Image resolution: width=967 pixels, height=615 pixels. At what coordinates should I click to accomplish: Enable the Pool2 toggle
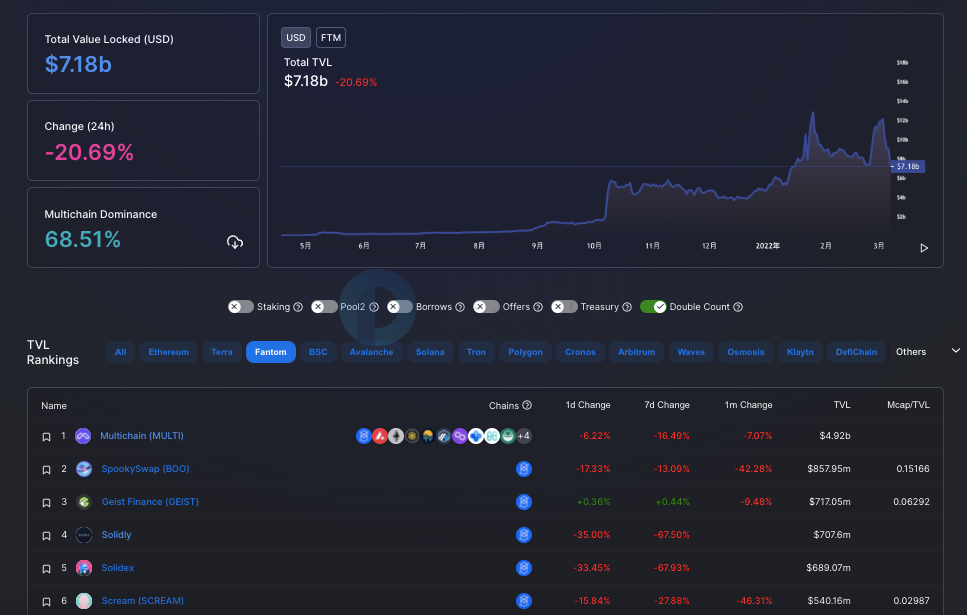(324, 307)
